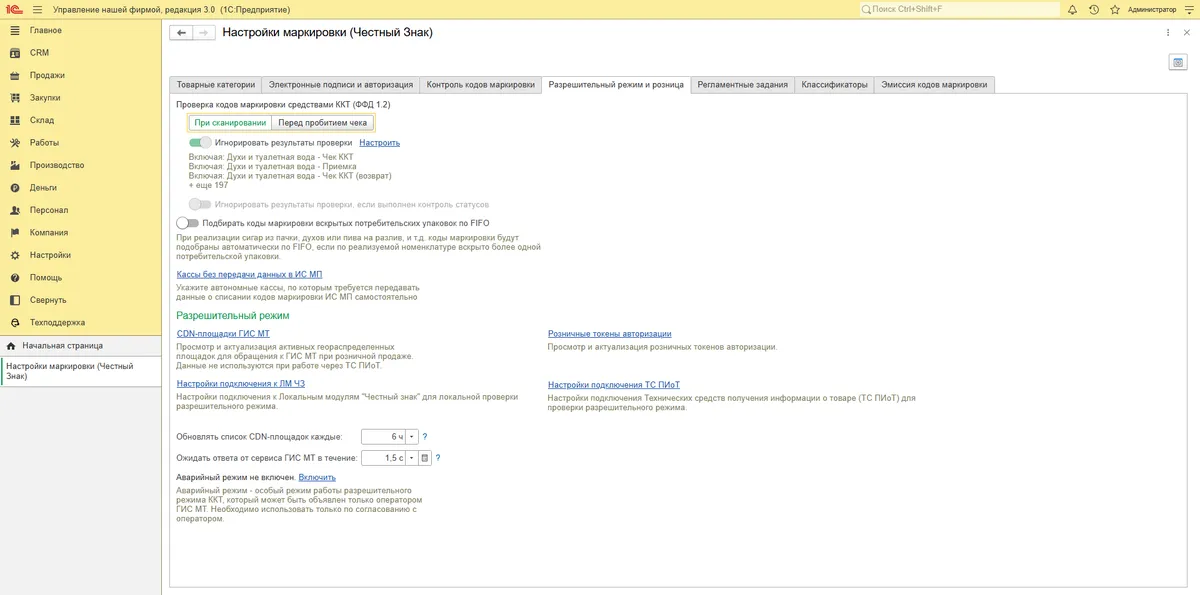The image size is (1200, 595).
Task: Toggle Игнорировать результаты проверки switch
Action: pos(200,143)
